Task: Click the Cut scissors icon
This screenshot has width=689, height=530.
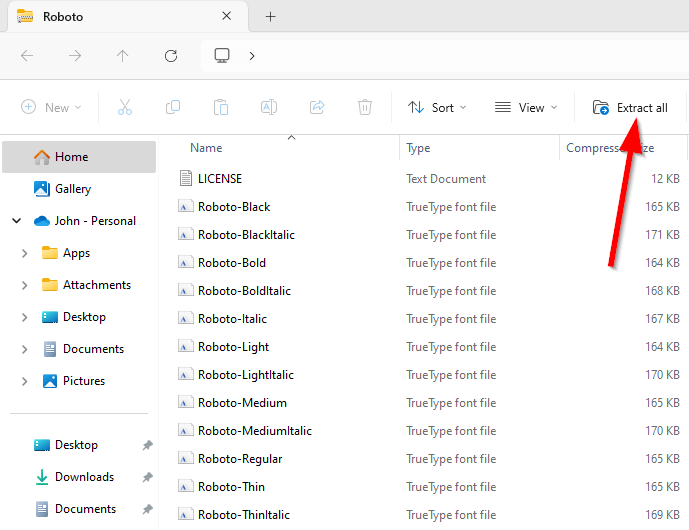Action: [x=125, y=107]
